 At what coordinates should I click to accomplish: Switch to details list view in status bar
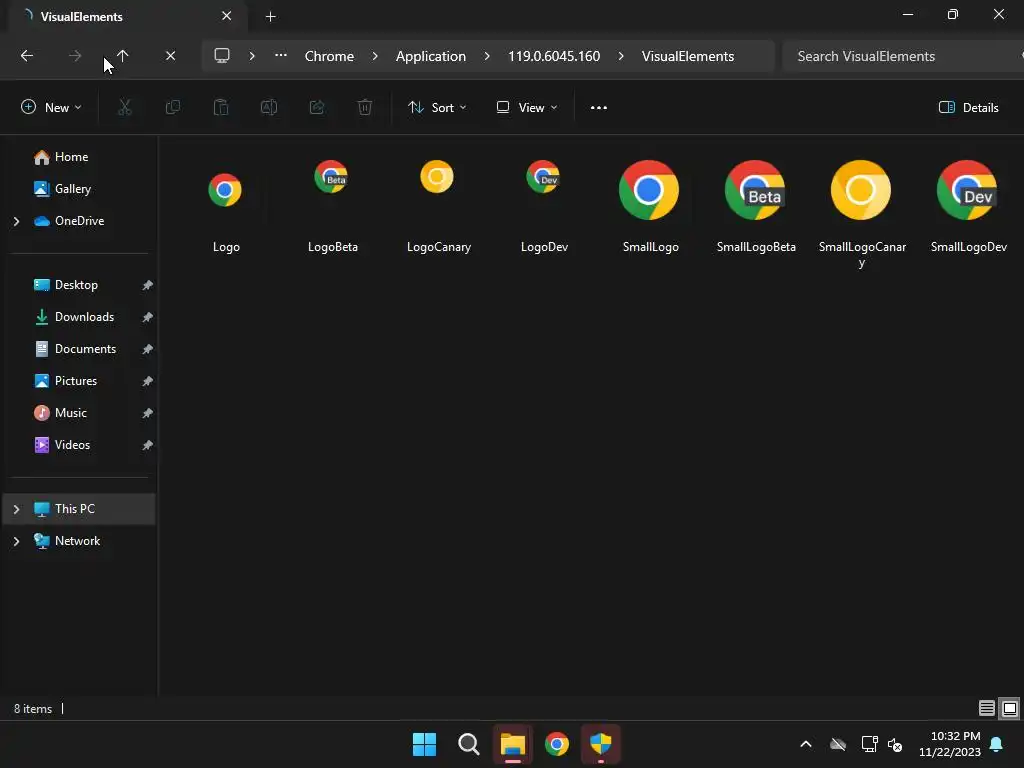[987, 709]
